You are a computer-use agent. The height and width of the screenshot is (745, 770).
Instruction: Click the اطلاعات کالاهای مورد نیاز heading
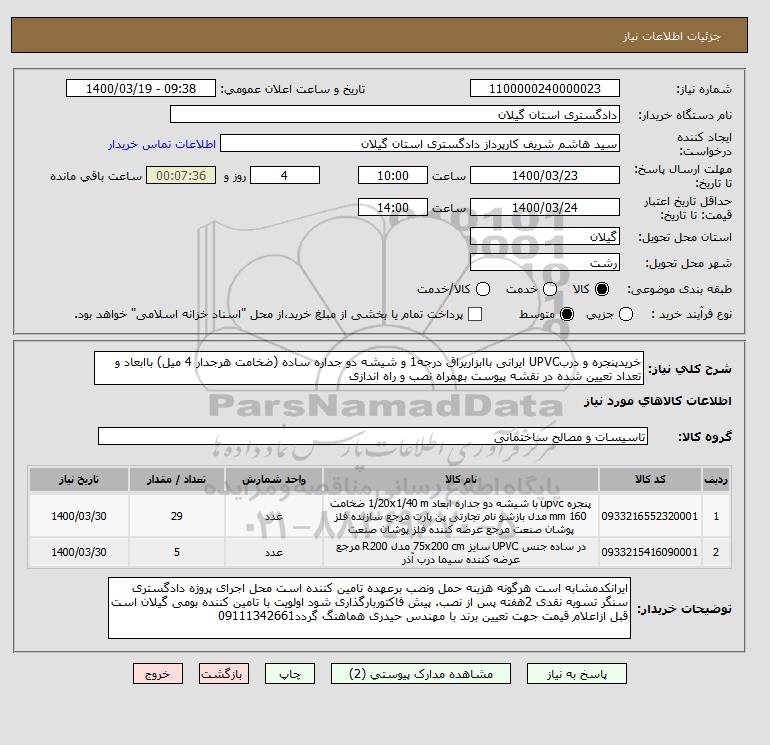[658, 401]
